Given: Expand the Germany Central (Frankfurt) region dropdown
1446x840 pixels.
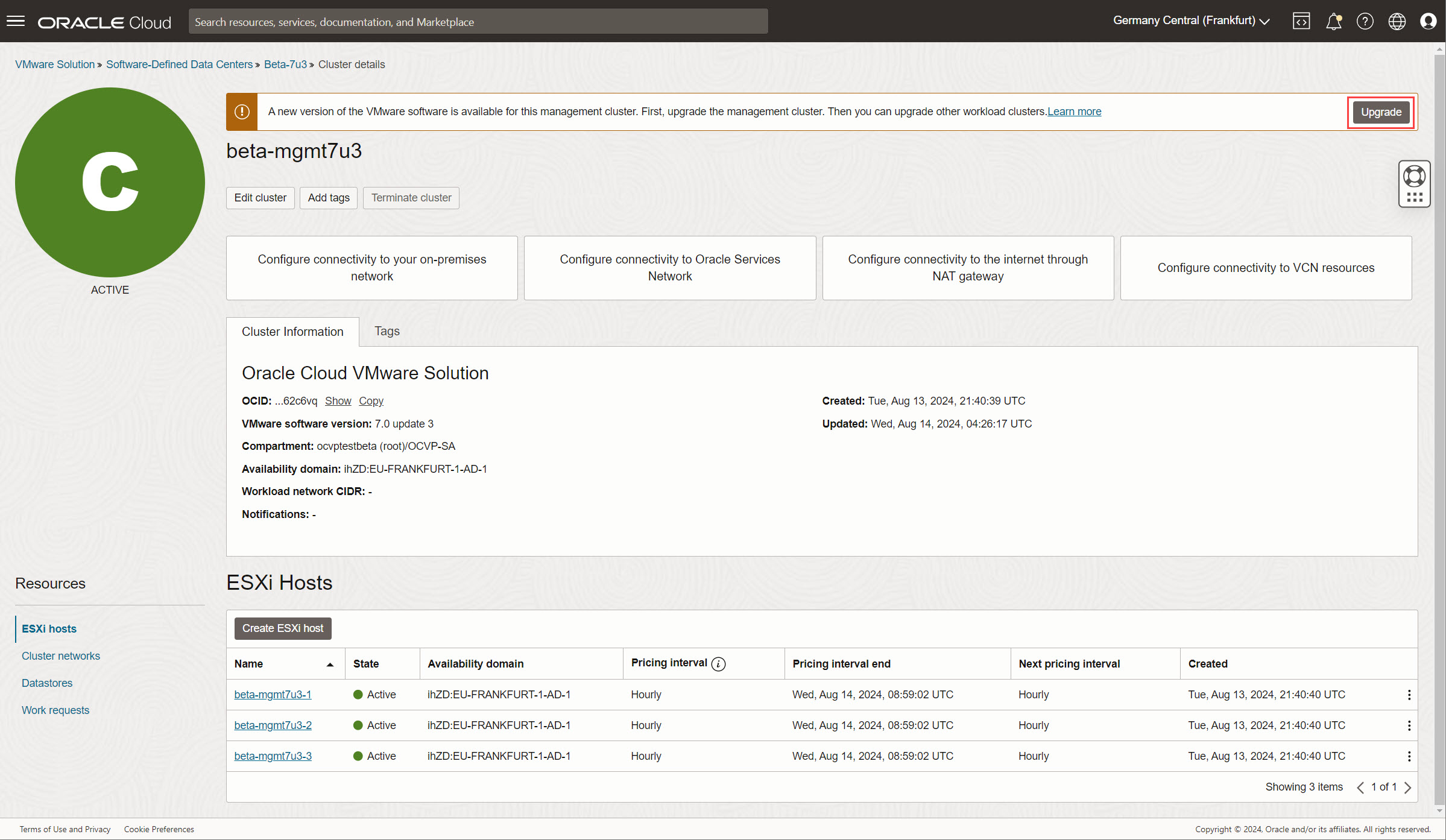Looking at the screenshot, I should 1191,21.
